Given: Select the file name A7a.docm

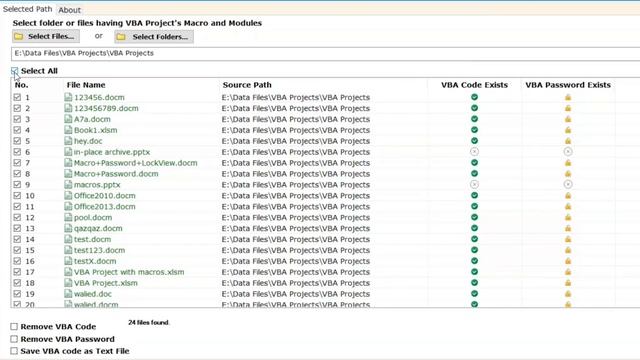Looking at the screenshot, I should pyautogui.click(x=92, y=119).
